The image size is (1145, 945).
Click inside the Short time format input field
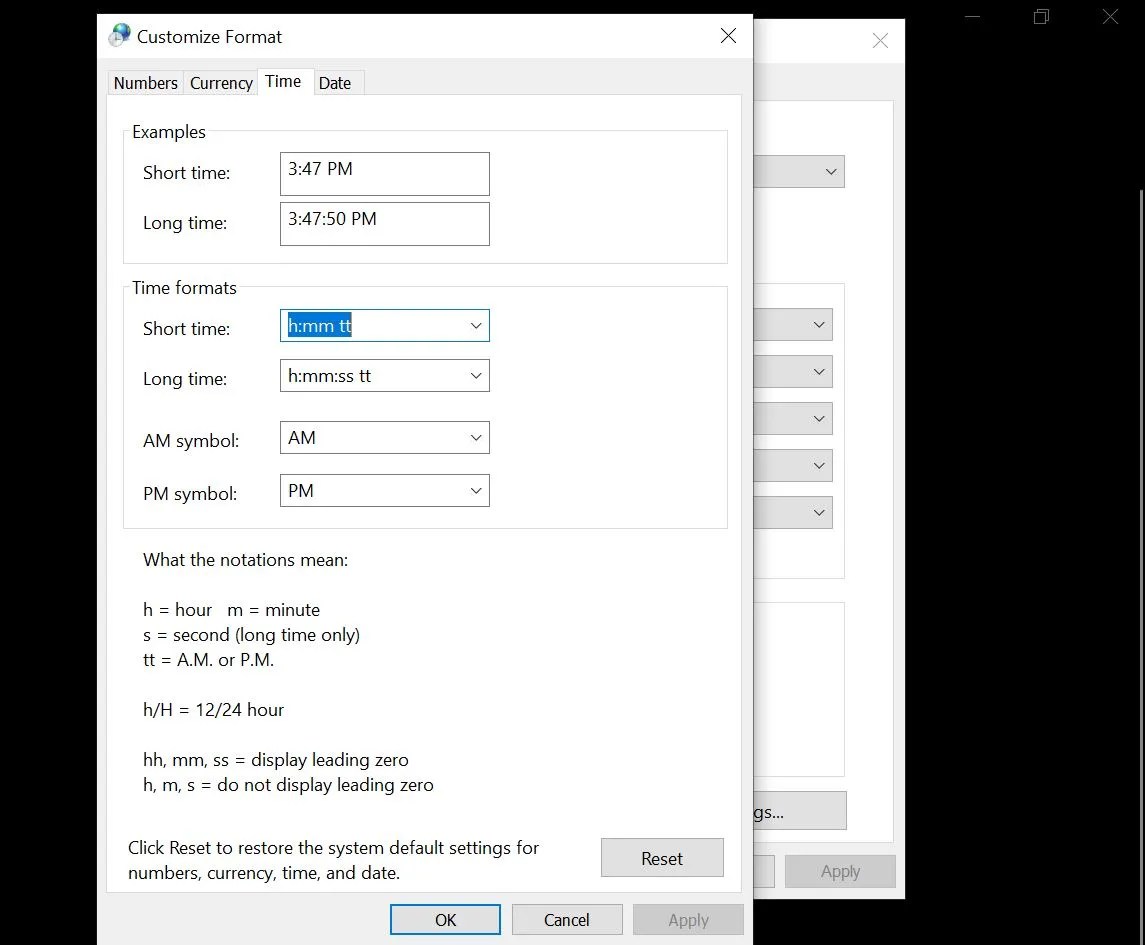tap(370, 325)
